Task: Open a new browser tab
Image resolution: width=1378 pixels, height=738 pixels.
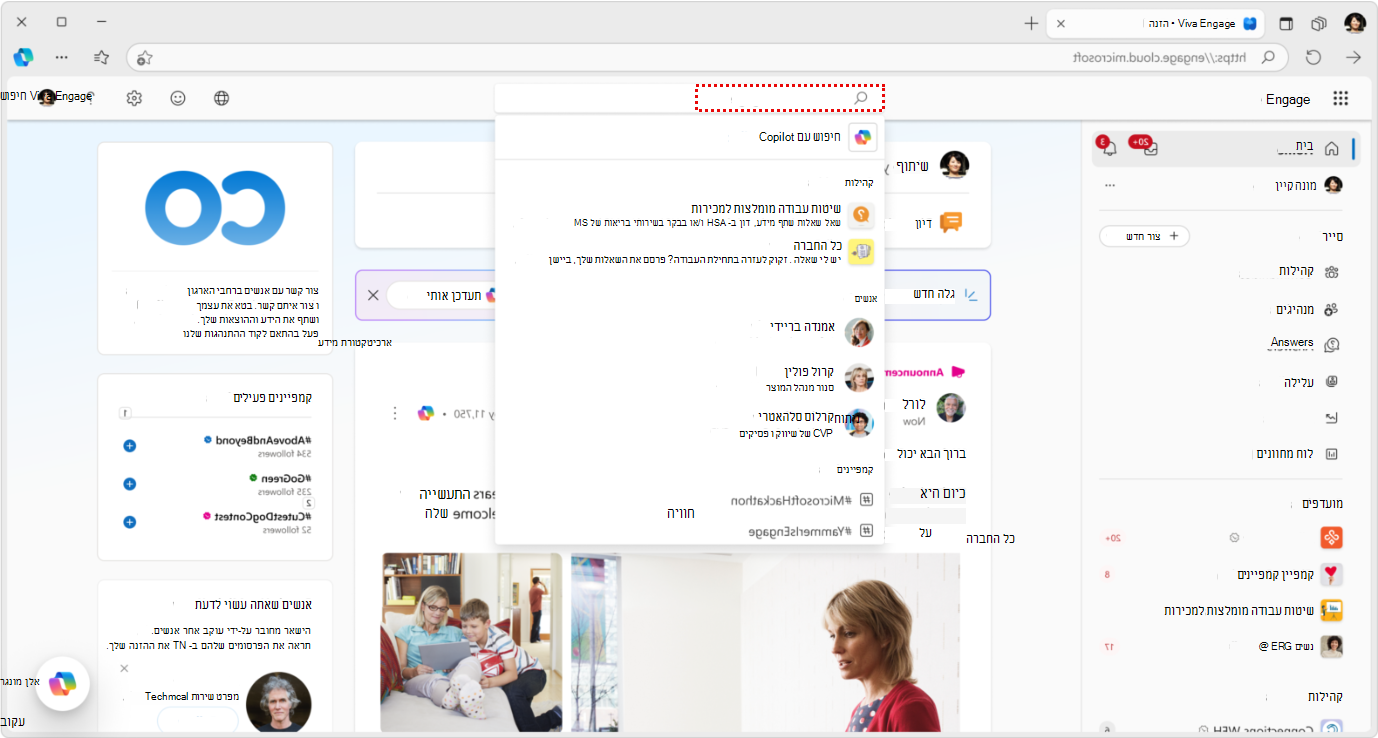Action: coord(1031,22)
